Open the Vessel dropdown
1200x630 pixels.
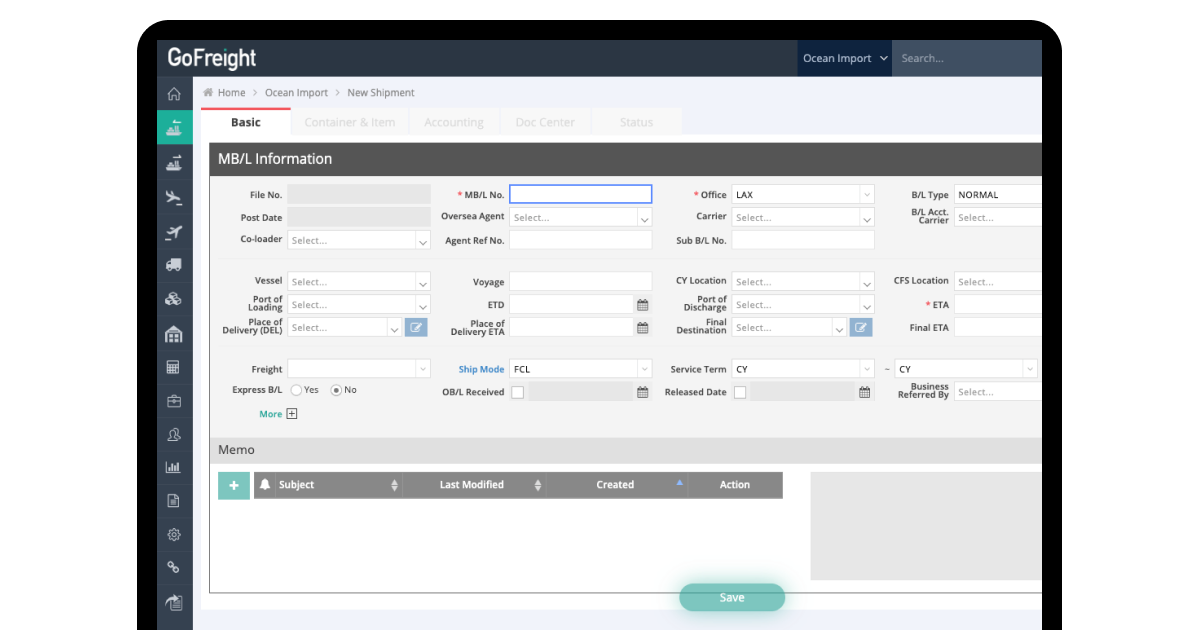(359, 282)
